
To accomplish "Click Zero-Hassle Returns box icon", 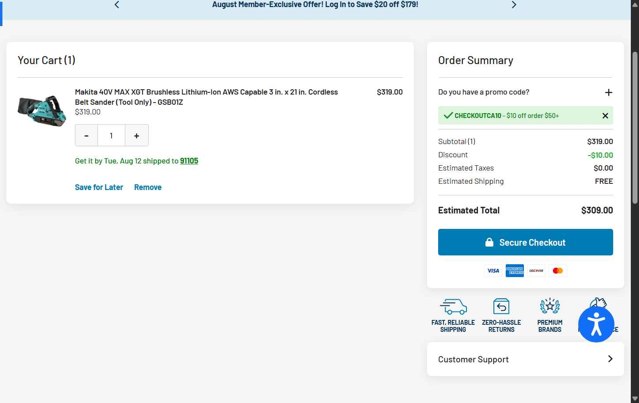I will (x=501, y=306).
